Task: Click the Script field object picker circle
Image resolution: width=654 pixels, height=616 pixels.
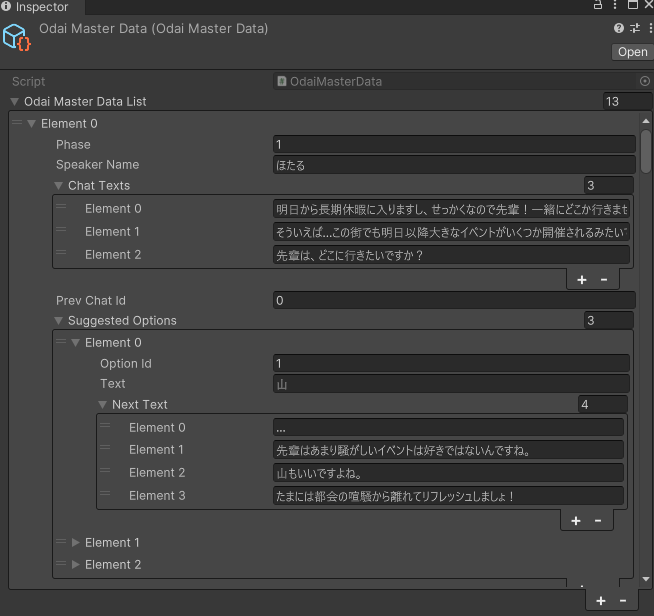Action: [x=645, y=81]
